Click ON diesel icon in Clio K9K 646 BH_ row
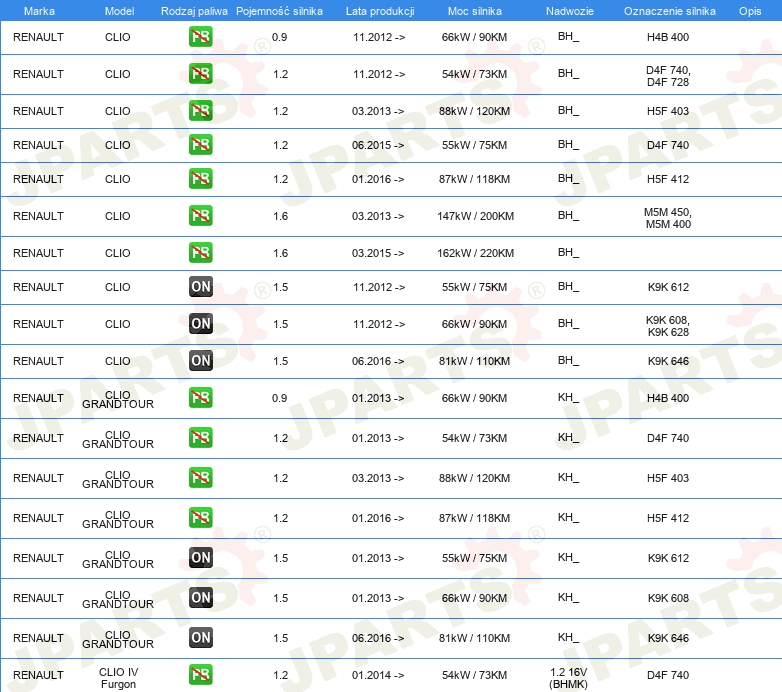The width and height of the screenshot is (782, 692). [200, 360]
